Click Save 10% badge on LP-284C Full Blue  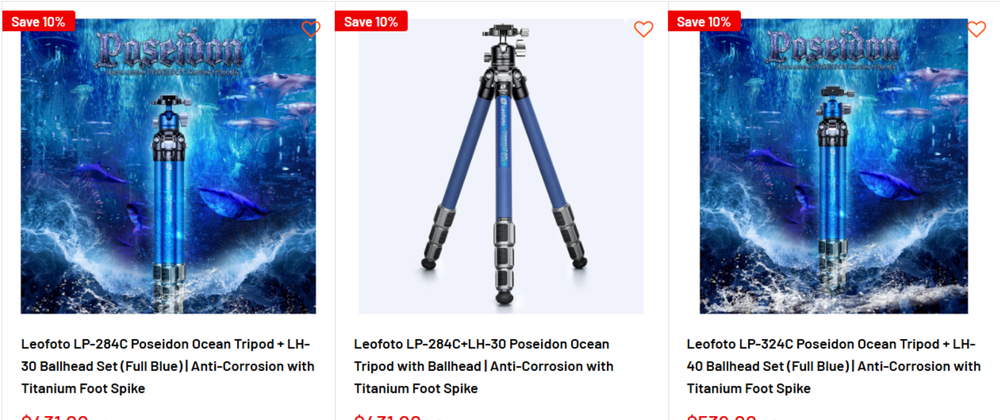click(x=38, y=21)
